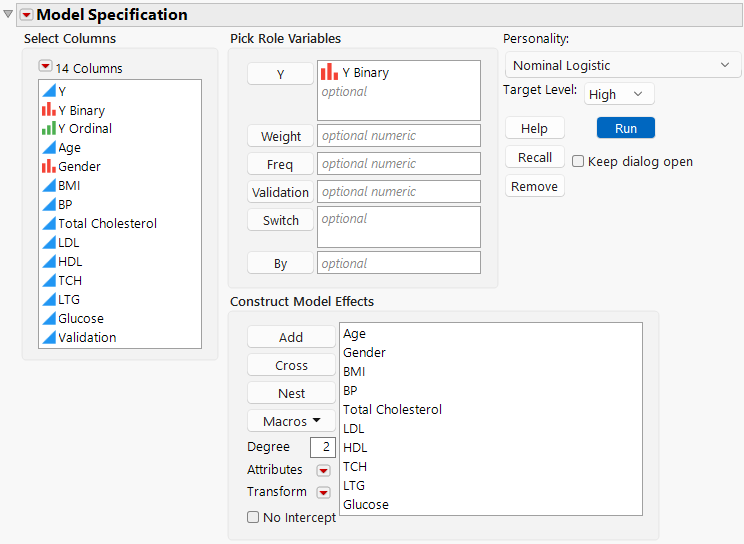The height and width of the screenshot is (544, 744).
Task: Click the Model Specification red triangle menu
Action: point(26,15)
